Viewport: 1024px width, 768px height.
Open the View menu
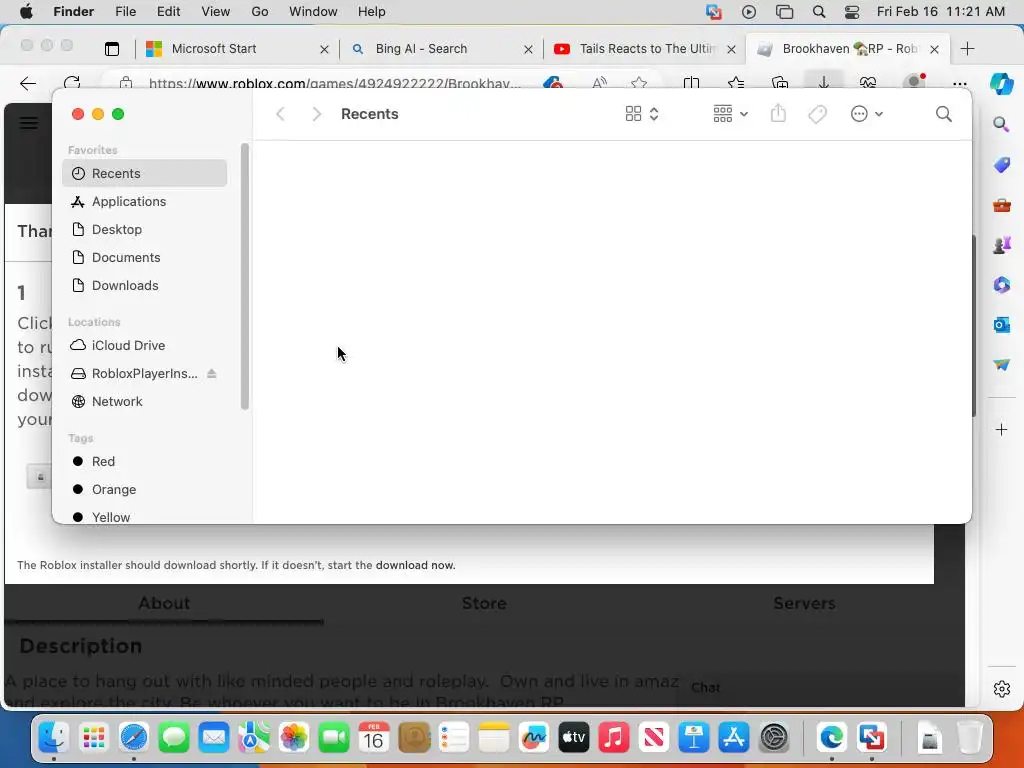coord(216,12)
